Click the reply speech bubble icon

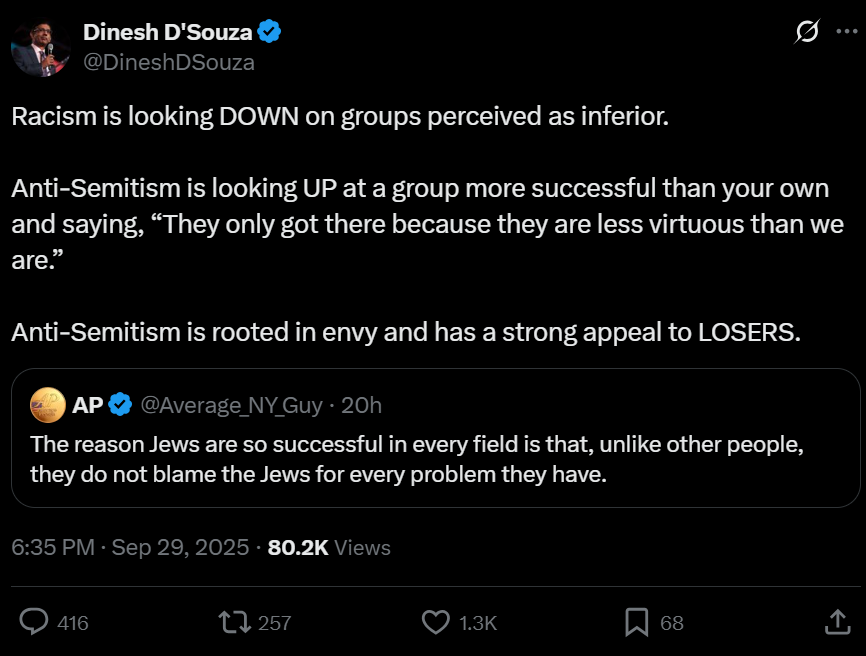[34, 622]
